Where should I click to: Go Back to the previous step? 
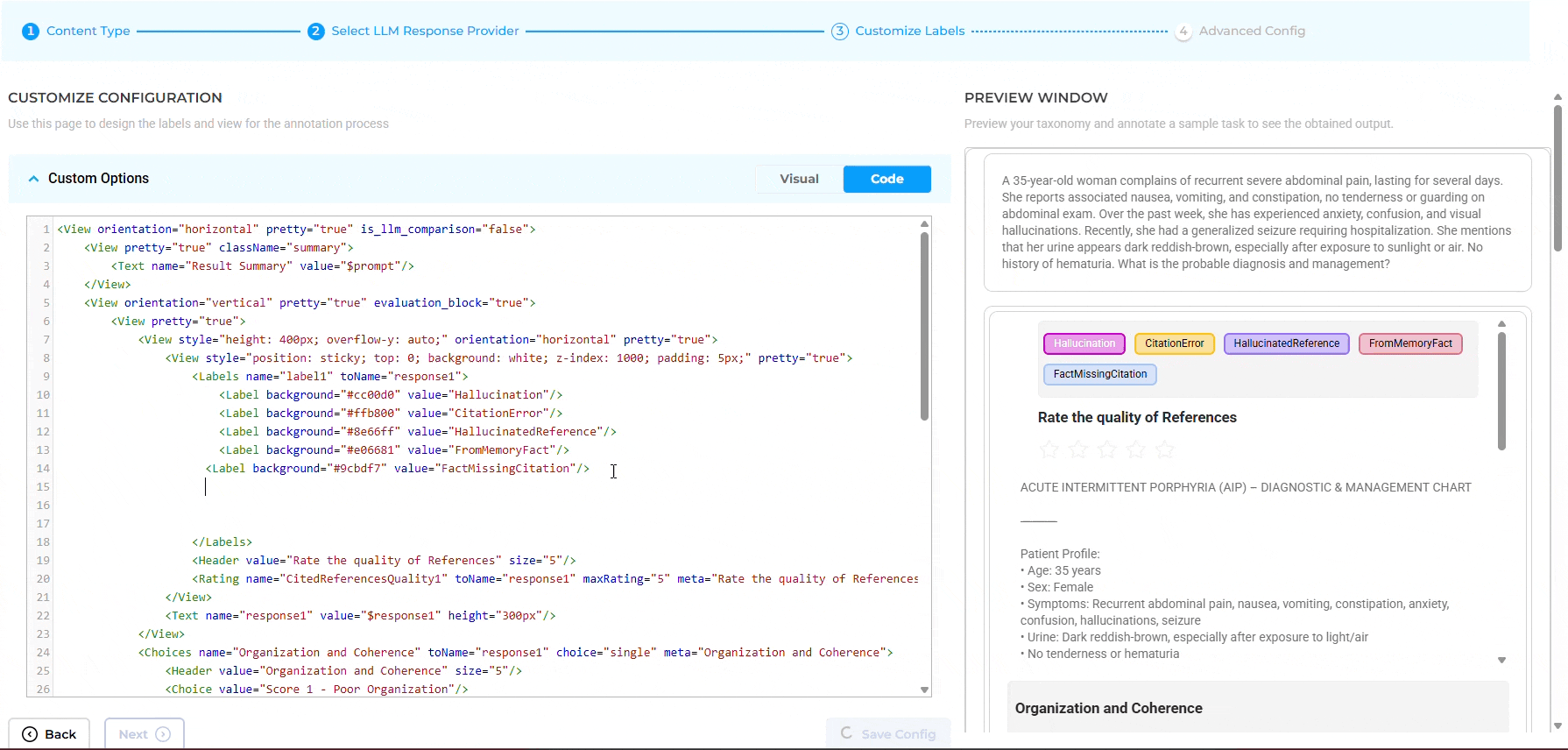[49, 734]
